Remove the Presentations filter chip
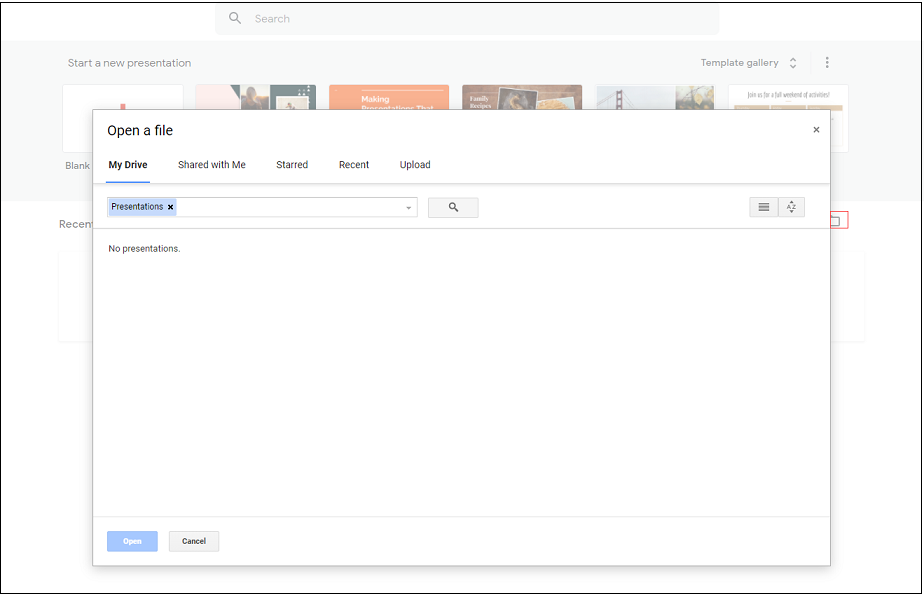This screenshot has width=924, height=595. coord(169,206)
